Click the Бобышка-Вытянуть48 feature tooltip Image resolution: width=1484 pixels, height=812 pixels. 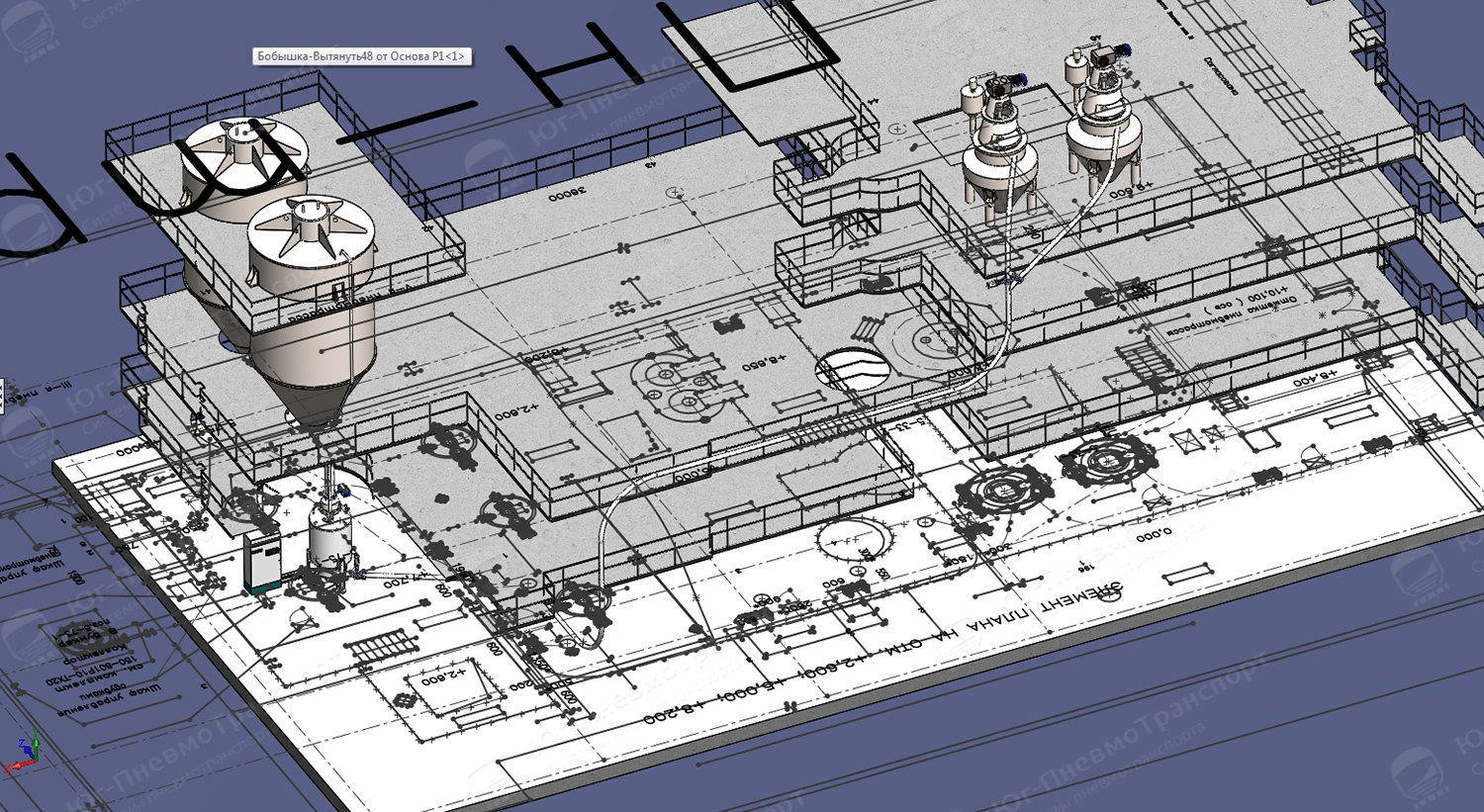pos(362,56)
